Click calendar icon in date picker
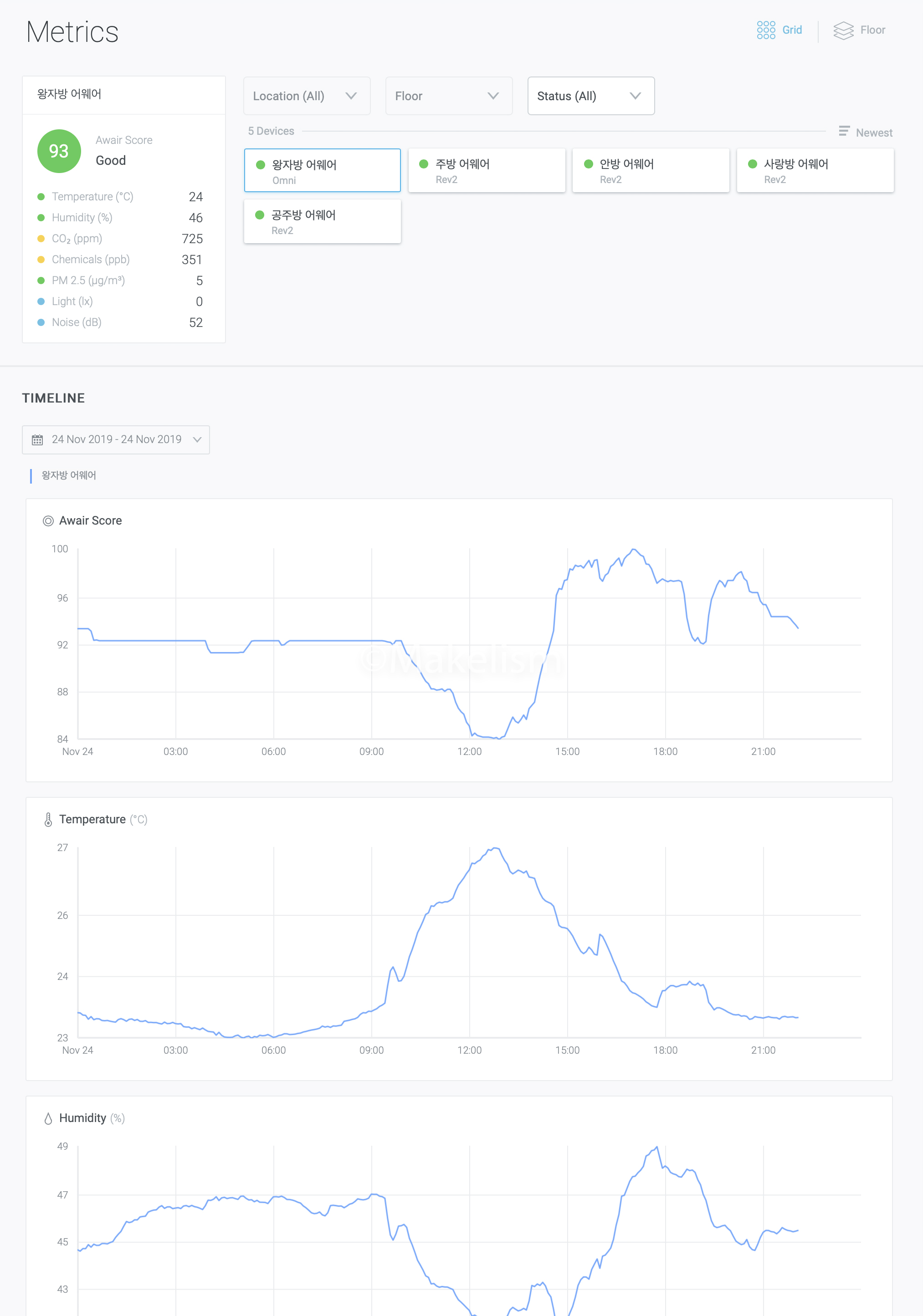 tap(37, 439)
